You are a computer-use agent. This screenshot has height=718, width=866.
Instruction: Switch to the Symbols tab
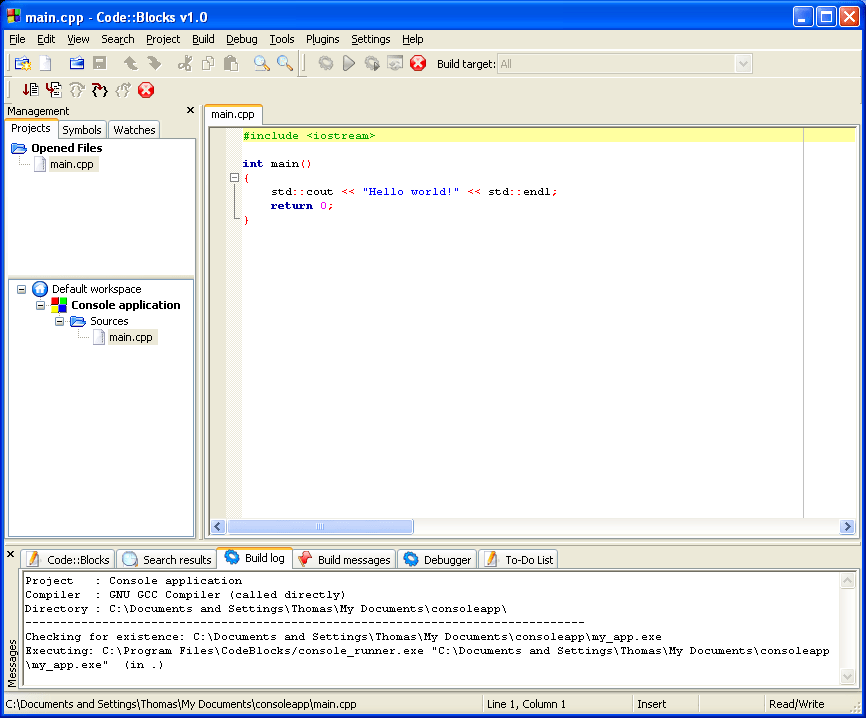(81, 129)
